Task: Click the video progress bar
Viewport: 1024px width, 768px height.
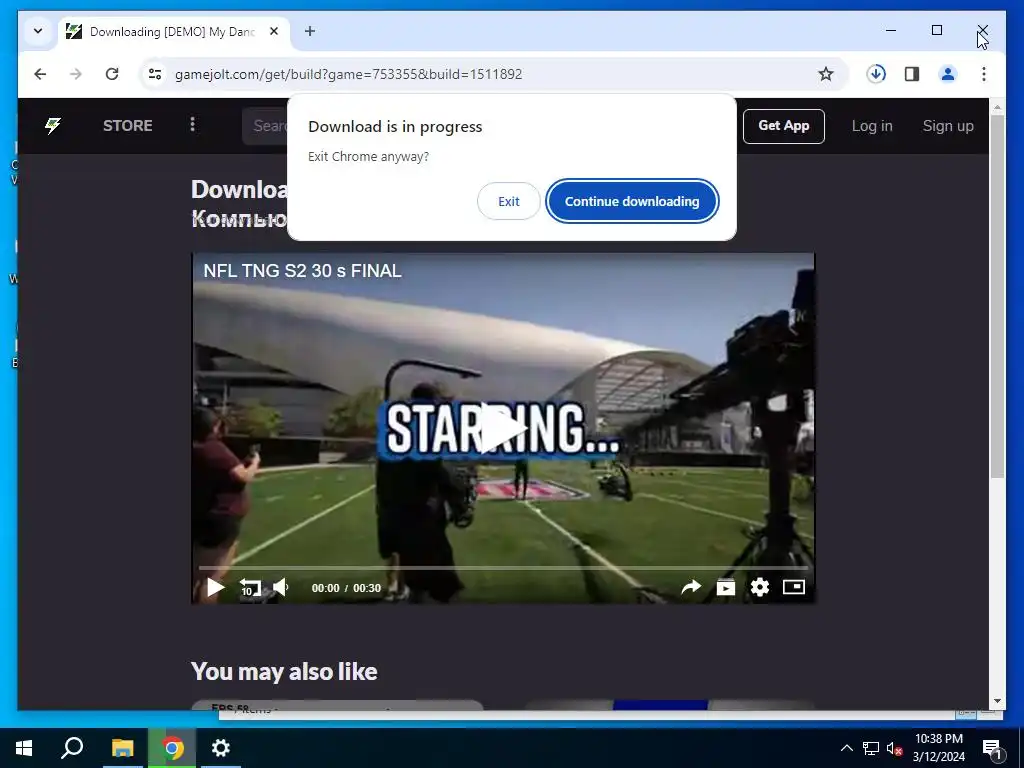Action: click(x=503, y=568)
